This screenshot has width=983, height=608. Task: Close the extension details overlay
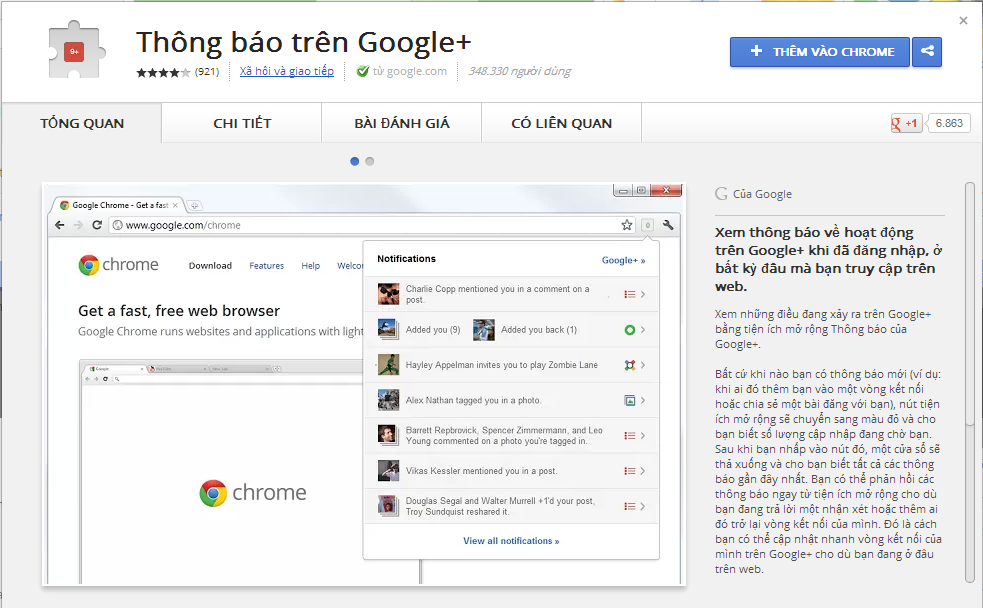pos(964,21)
